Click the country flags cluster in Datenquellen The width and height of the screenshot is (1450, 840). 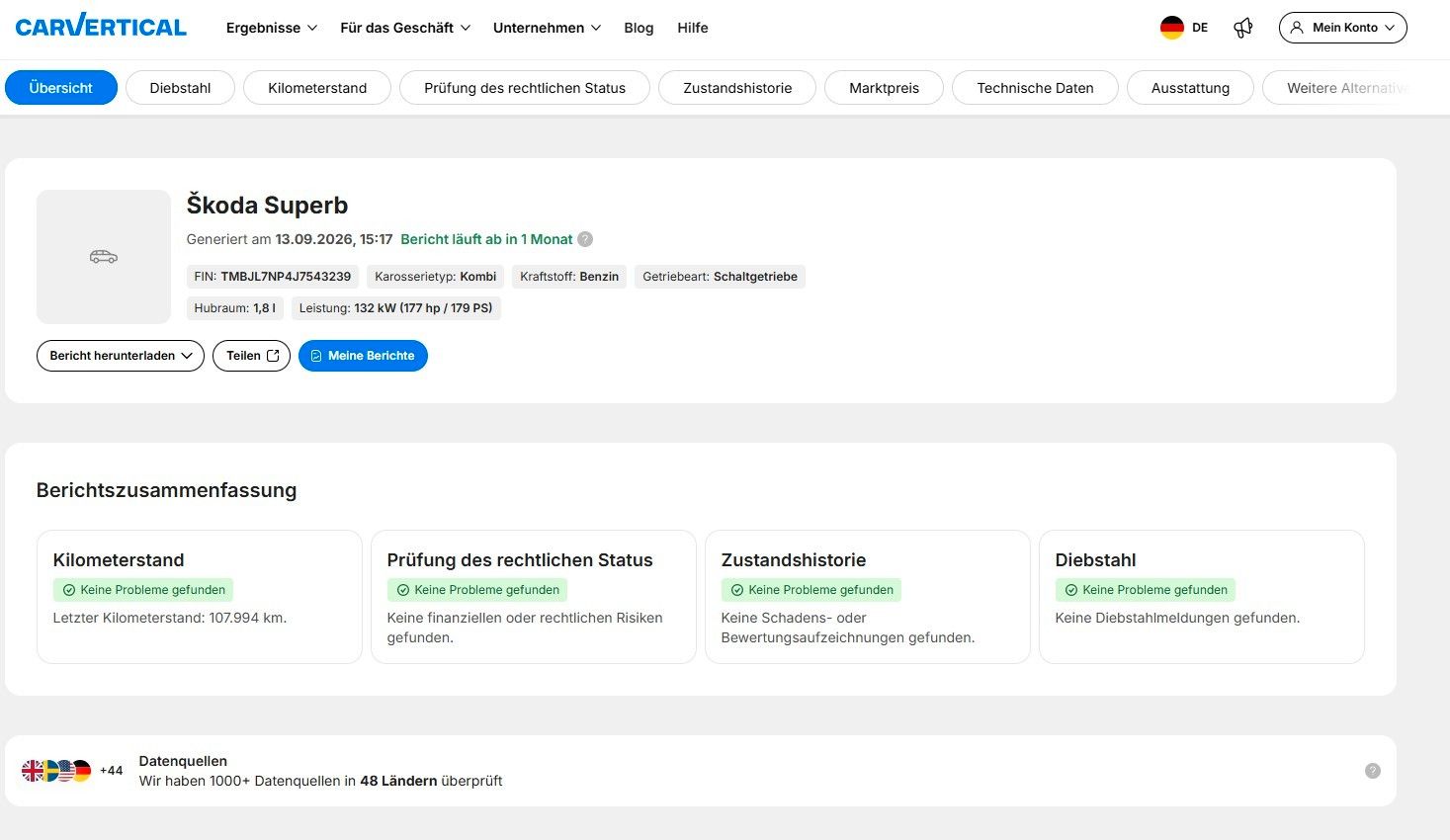(56, 771)
